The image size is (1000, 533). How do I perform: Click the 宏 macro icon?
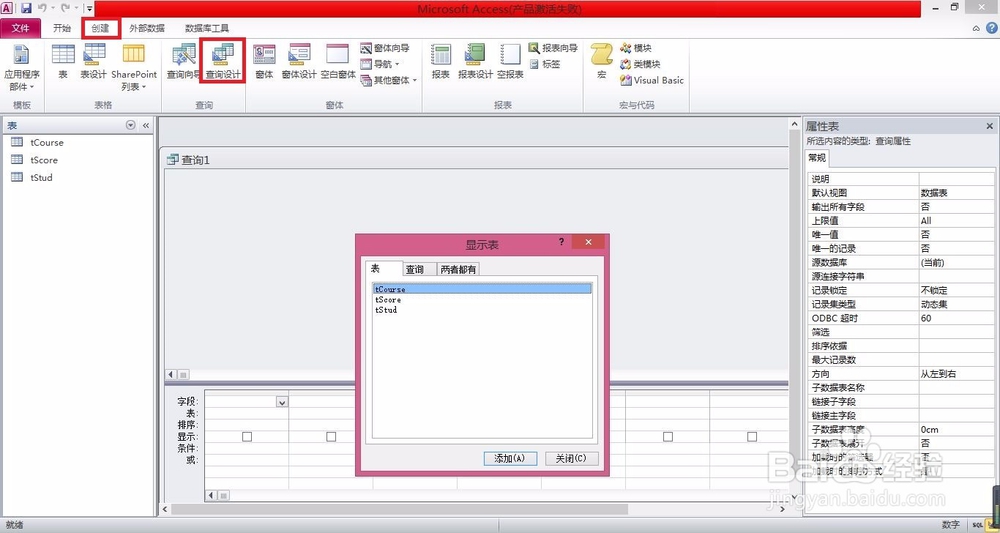point(601,62)
